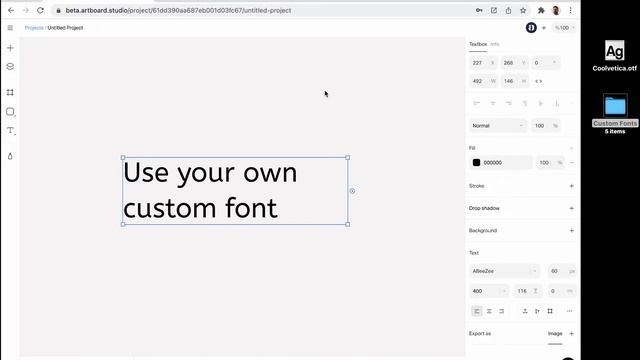Click browser back arrow
The height and width of the screenshot is (360, 640).
[11, 10]
